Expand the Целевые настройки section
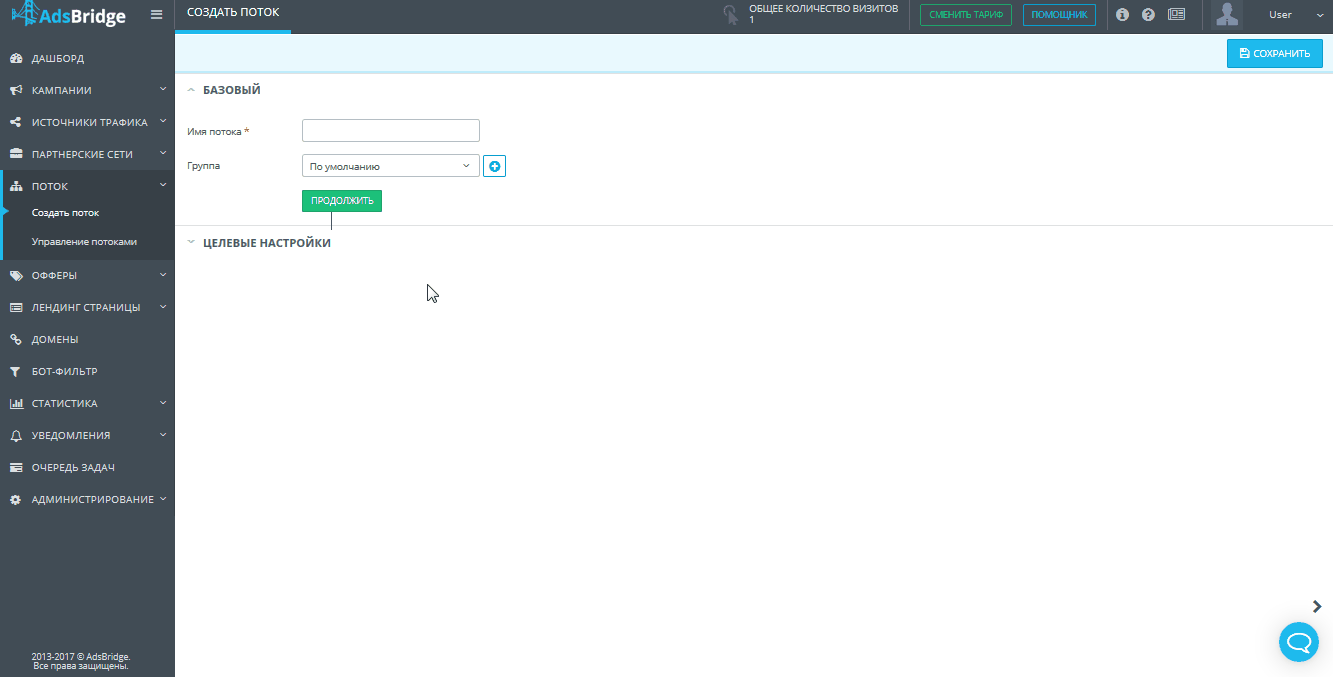Image resolution: width=1333 pixels, height=677 pixels. [191, 243]
